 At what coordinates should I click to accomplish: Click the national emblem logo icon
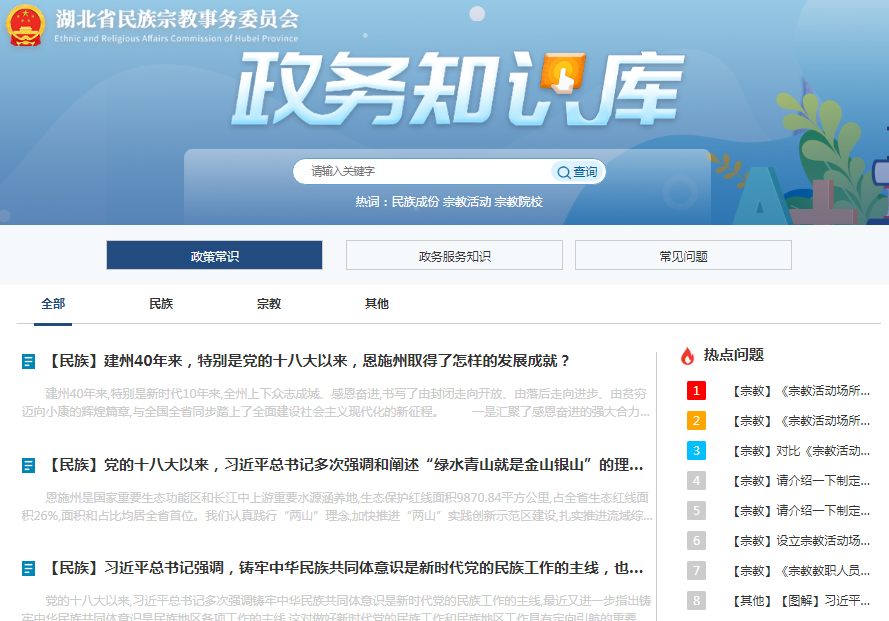click(x=25, y=25)
